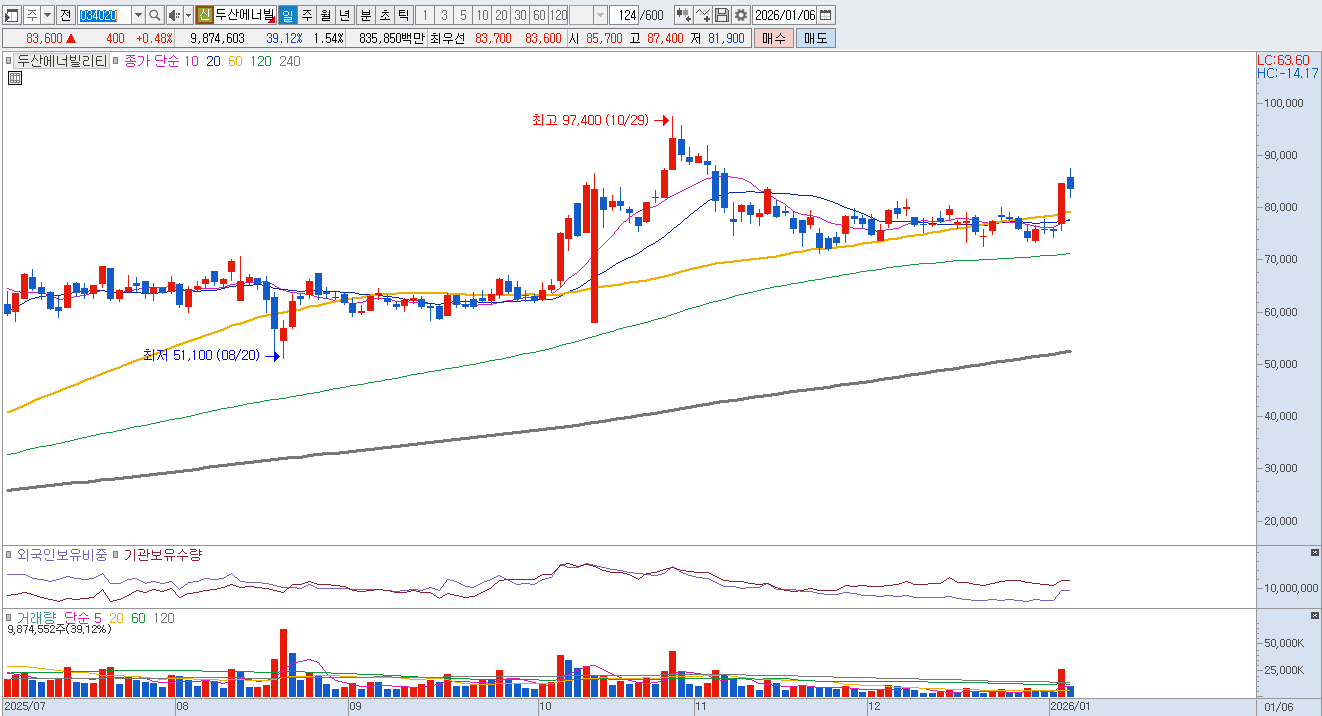Click the save chart floppy disk icon

point(722,15)
